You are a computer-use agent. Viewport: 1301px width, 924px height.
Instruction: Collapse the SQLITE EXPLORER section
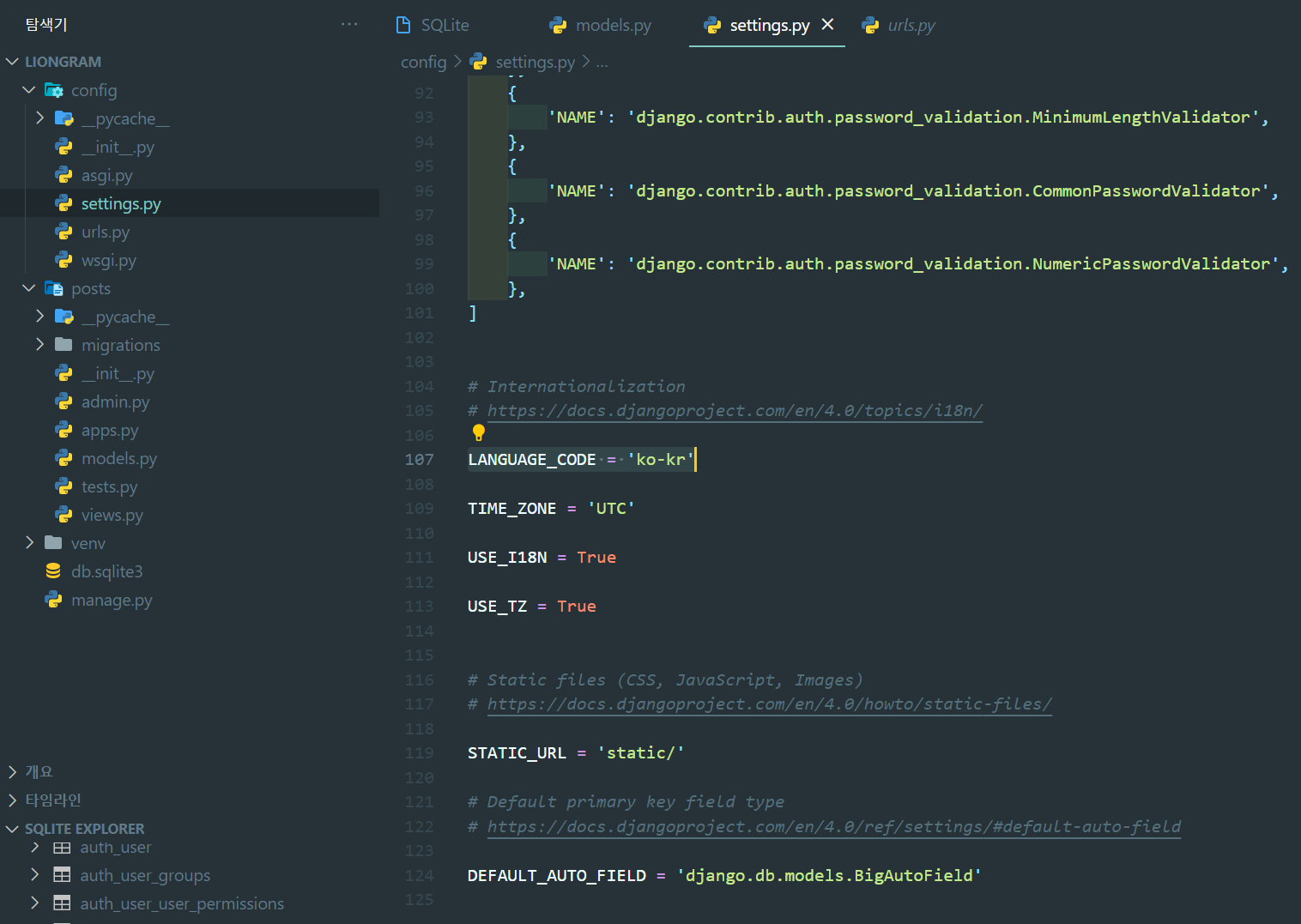coord(12,829)
